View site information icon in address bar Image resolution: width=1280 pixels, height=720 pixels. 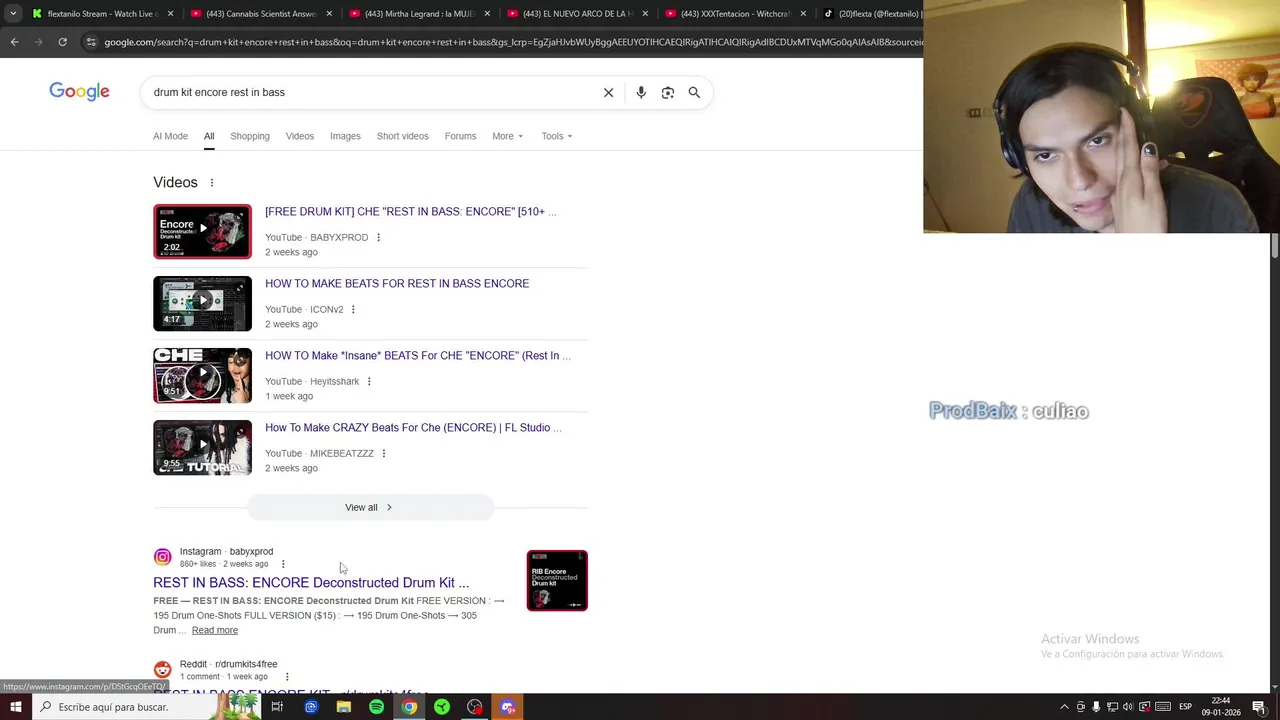coord(91,42)
